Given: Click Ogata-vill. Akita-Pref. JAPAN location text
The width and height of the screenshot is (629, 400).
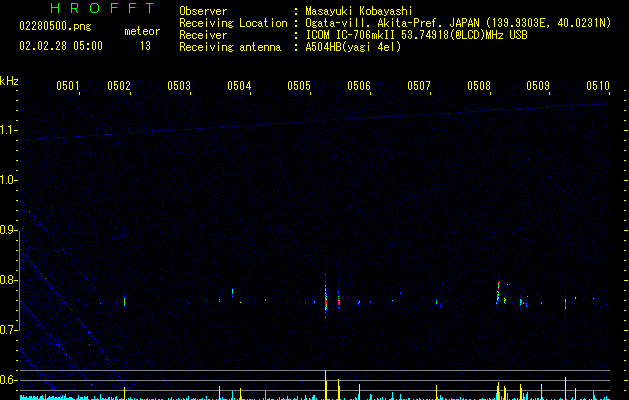Looking at the screenshot, I should 458,23.
